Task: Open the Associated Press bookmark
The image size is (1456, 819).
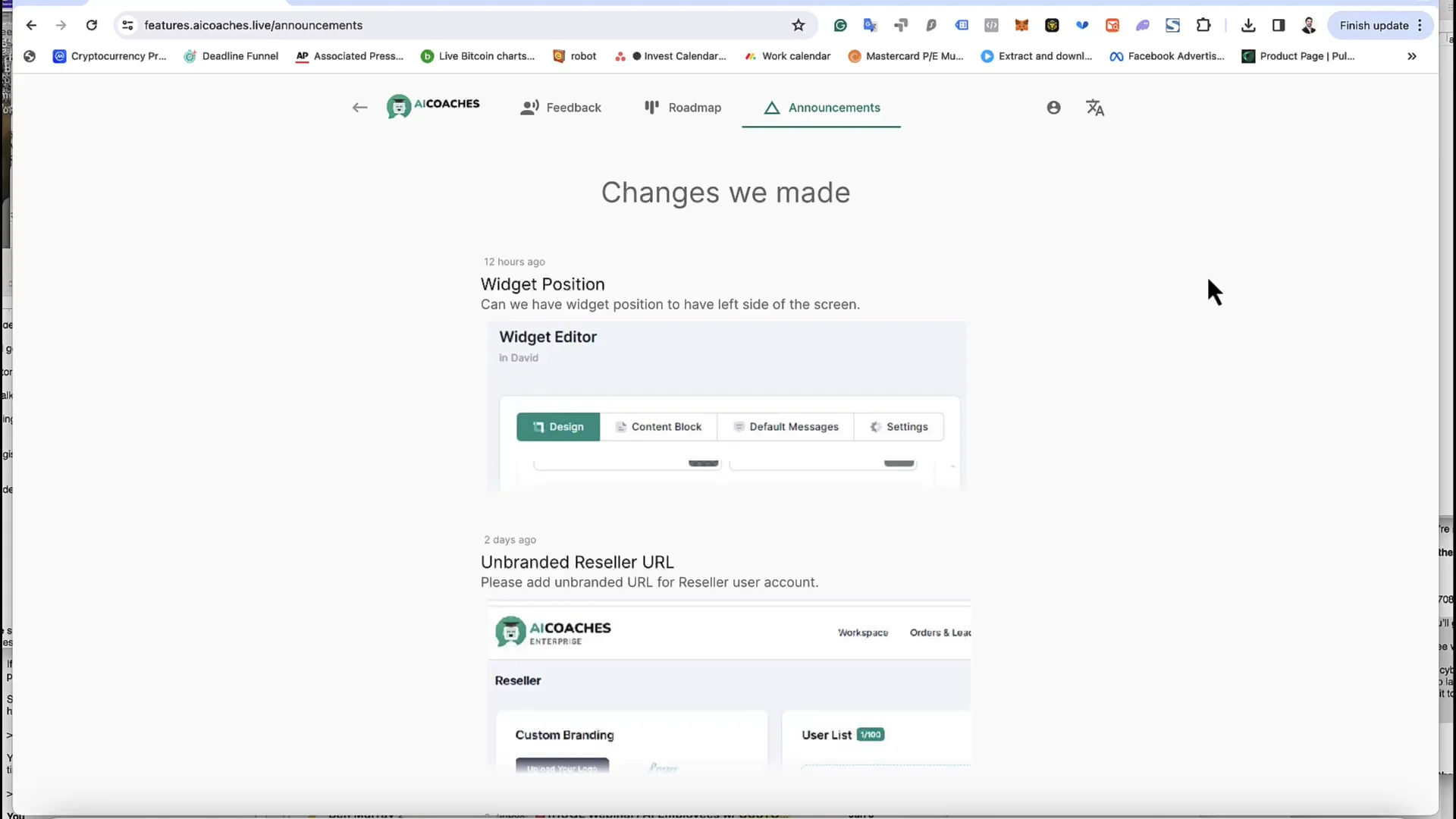Action: click(350, 56)
